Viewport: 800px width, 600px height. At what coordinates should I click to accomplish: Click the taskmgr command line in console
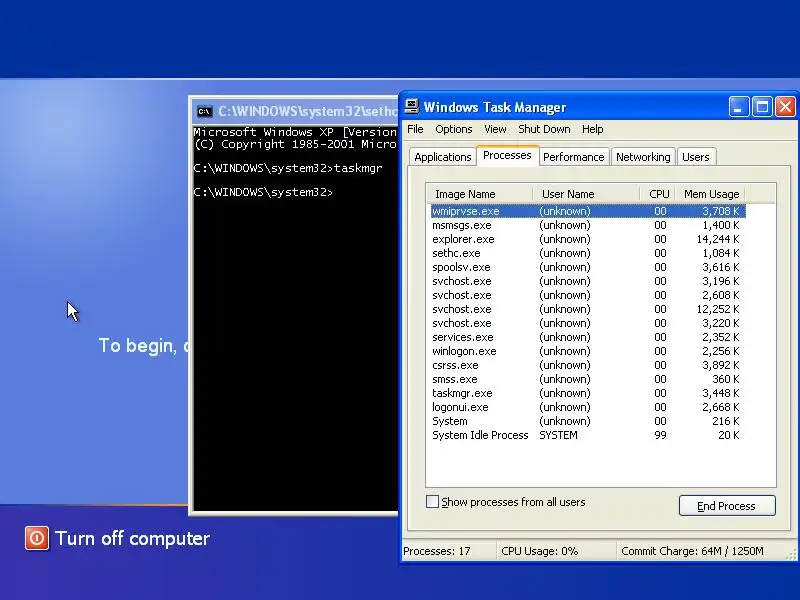[288, 168]
